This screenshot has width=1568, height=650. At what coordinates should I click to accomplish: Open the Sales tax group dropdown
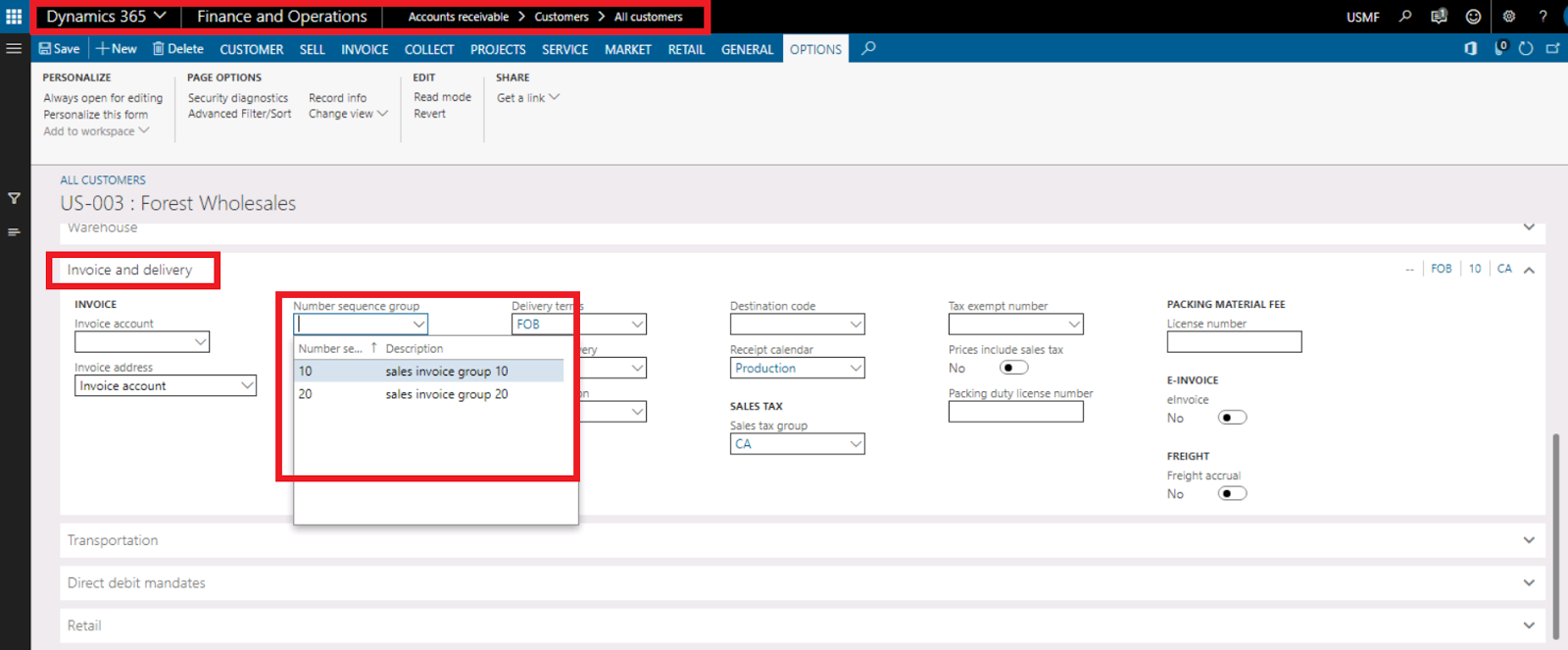[856, 444]
